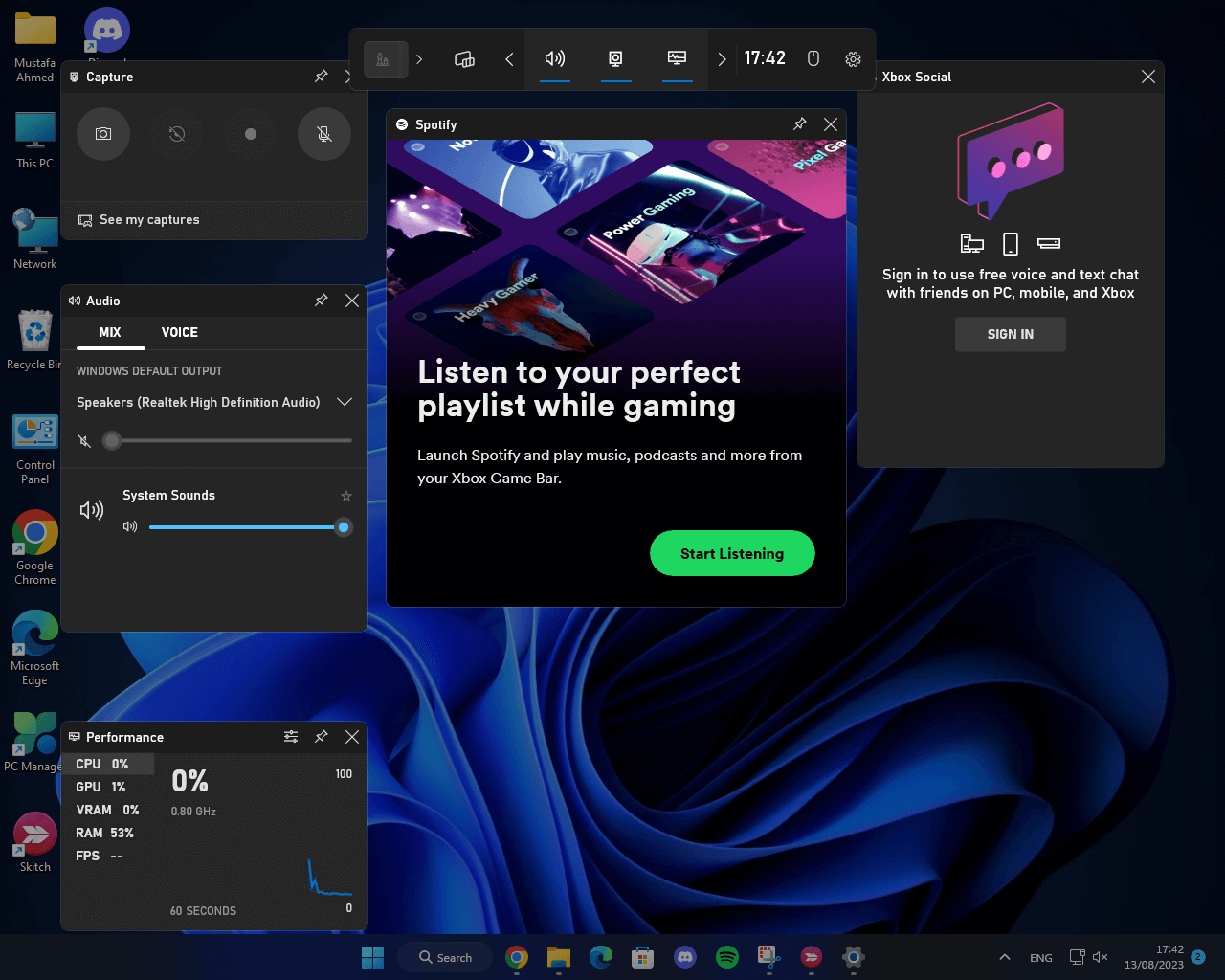Image resolution: width=1225 pixels, height=980 pixels.
Task: Adjust the master speaker volume slider
Action: (x=227, y=440)
